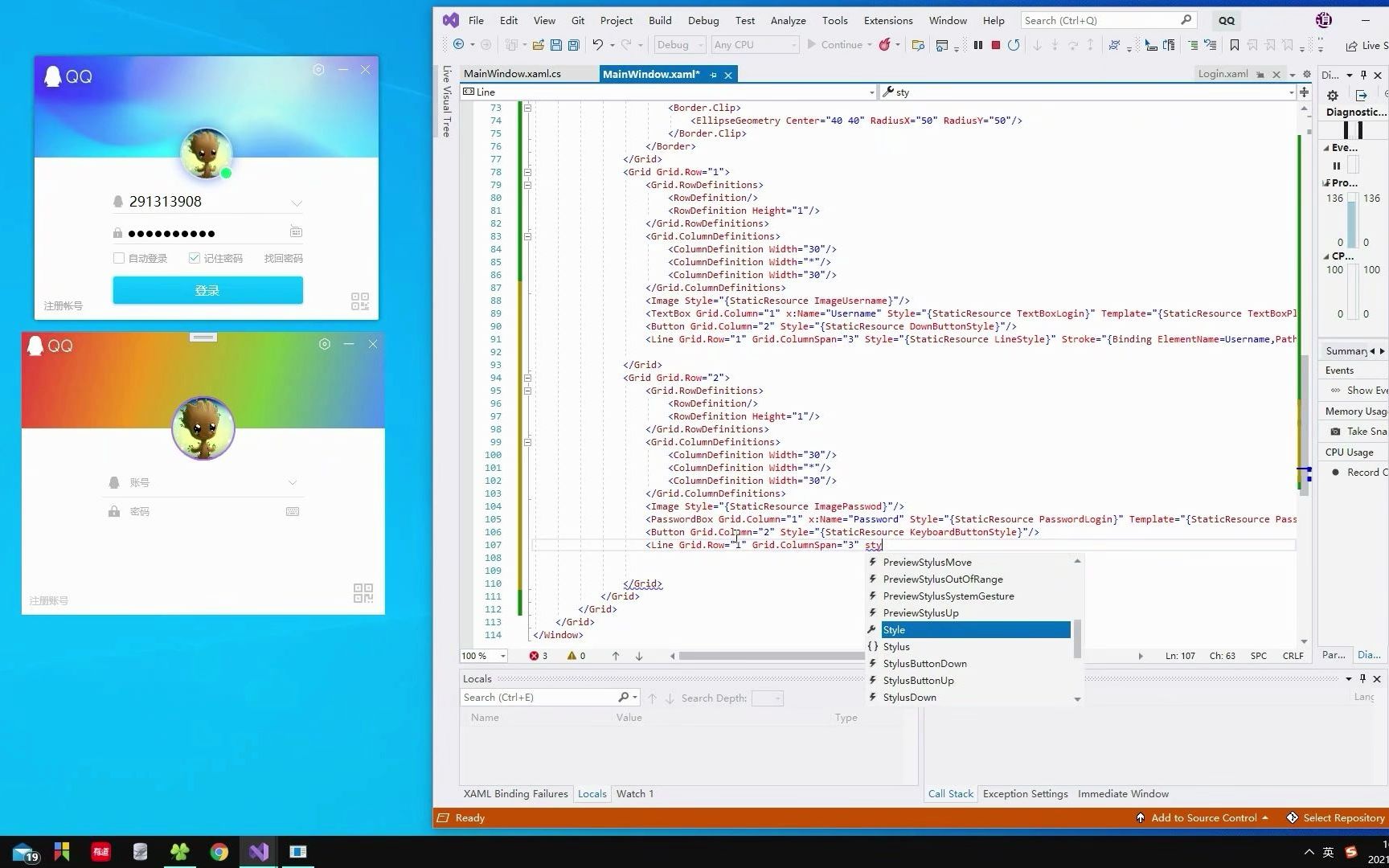Collapse the code block at line 78
The image size is (1389, 868).
pos(527,172)
